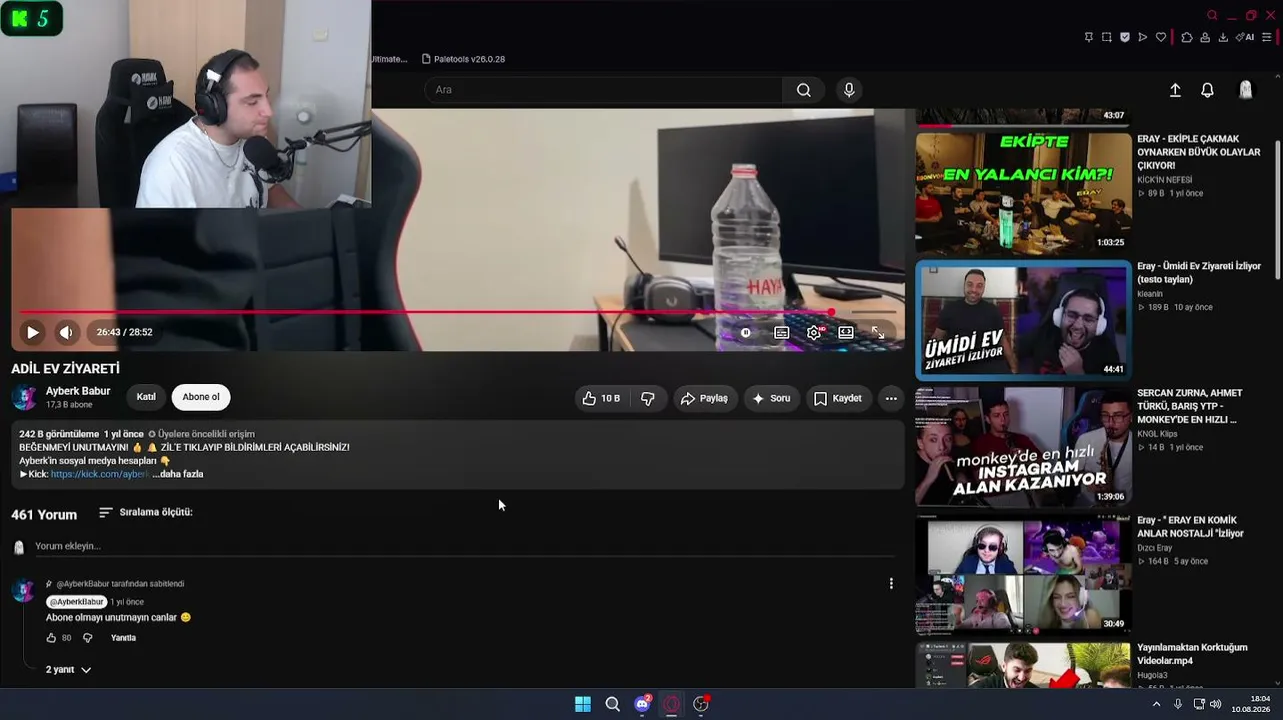Open the YouTube upload/create icon

pyautogui.click(x=1175, y=90)
